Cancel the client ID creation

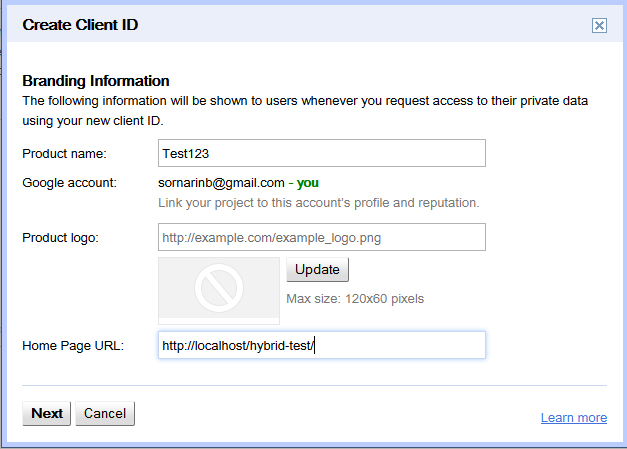[x=105, y=413]
